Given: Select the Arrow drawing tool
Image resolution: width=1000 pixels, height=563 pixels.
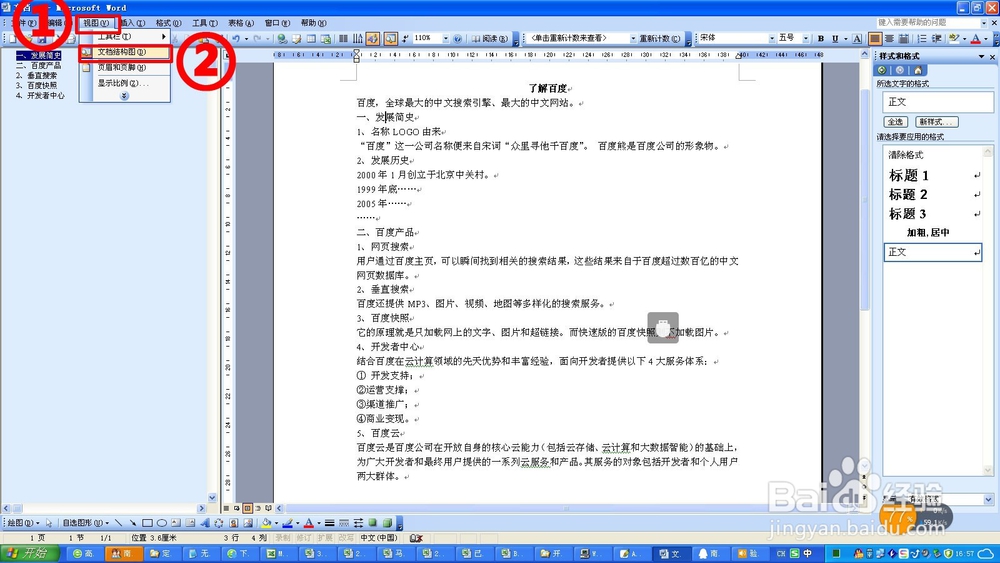Looking at the screenshot, I should (x=133, y=523).
